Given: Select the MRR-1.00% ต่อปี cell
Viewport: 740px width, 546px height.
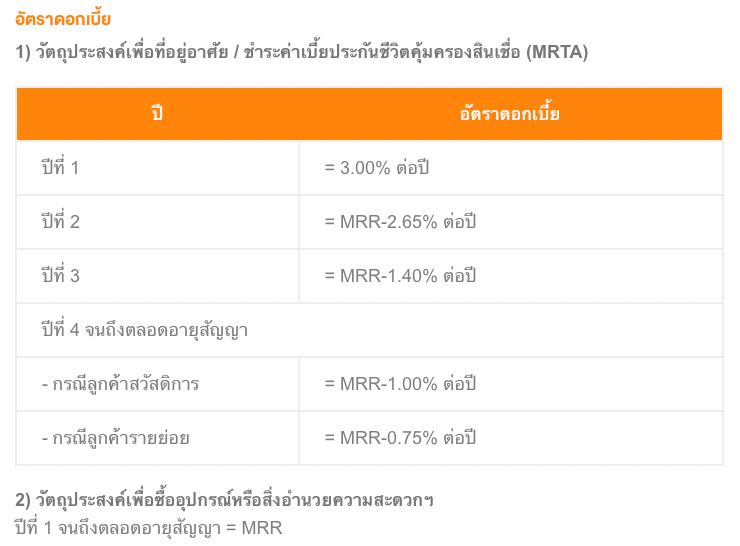Looking at the screenshot, I should pyautogui.click(x=400, y=384).
